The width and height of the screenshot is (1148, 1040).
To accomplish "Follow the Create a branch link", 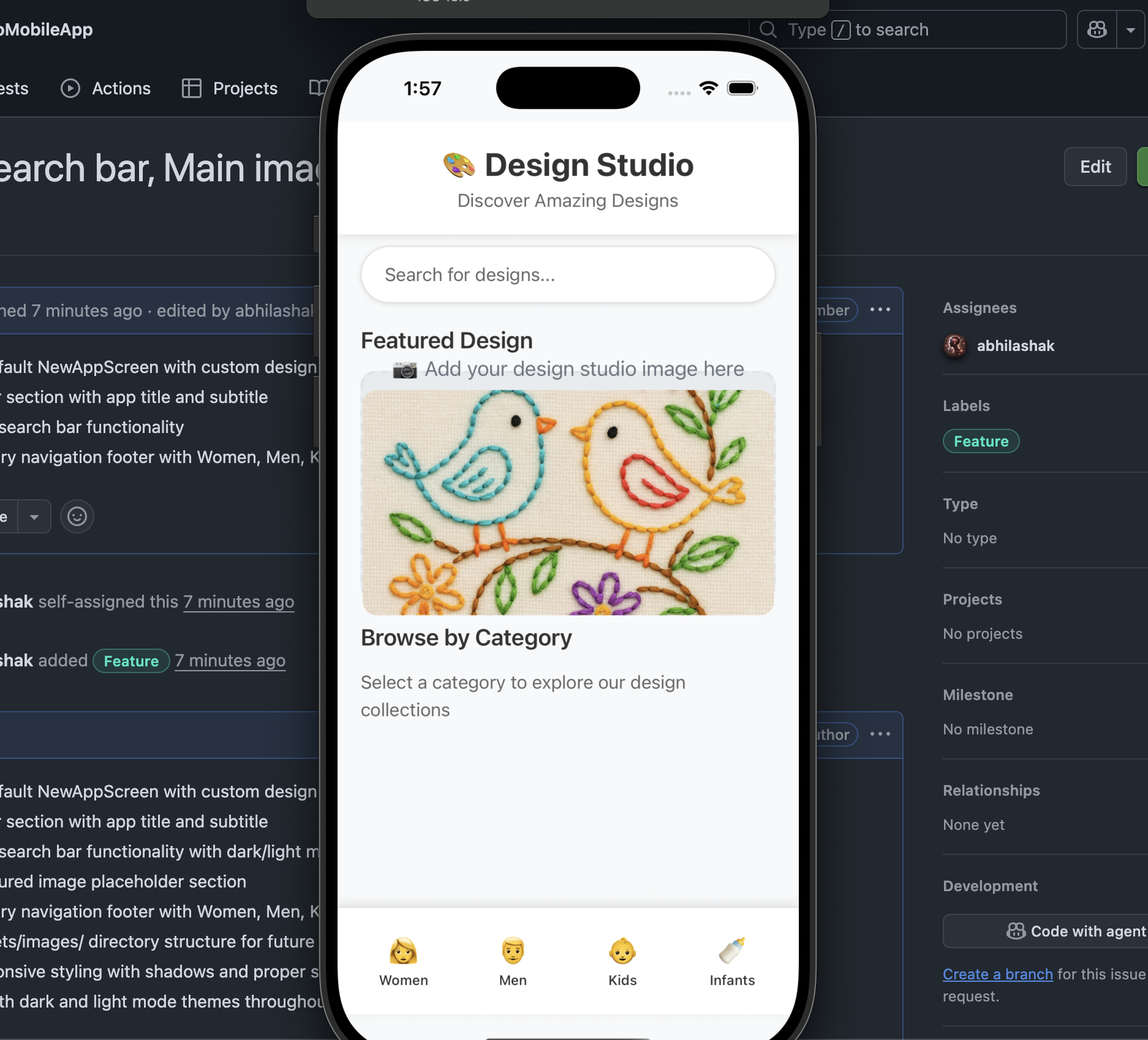I will pyautogui.click(x=997, y=974).
